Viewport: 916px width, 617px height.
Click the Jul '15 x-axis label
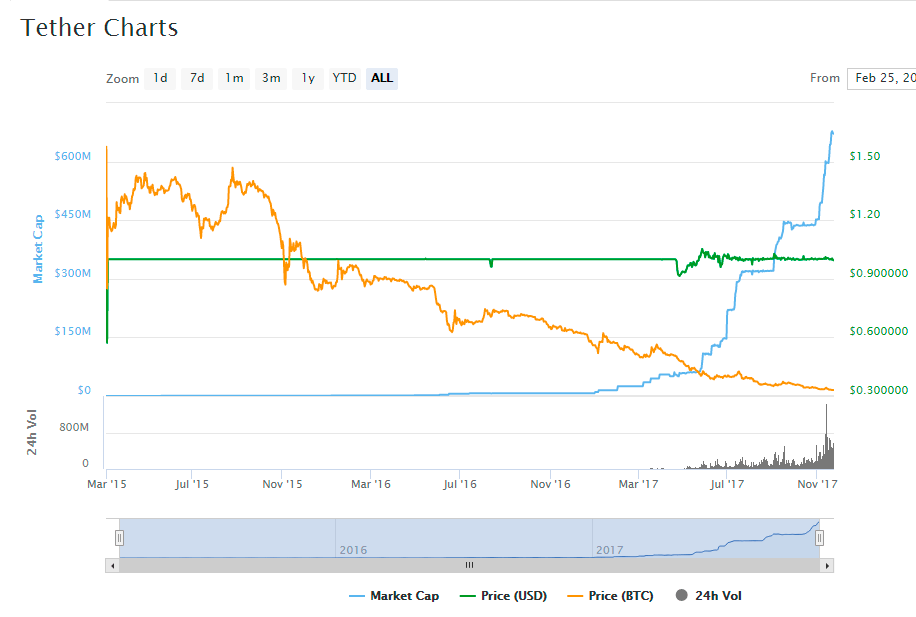point(192,484)
